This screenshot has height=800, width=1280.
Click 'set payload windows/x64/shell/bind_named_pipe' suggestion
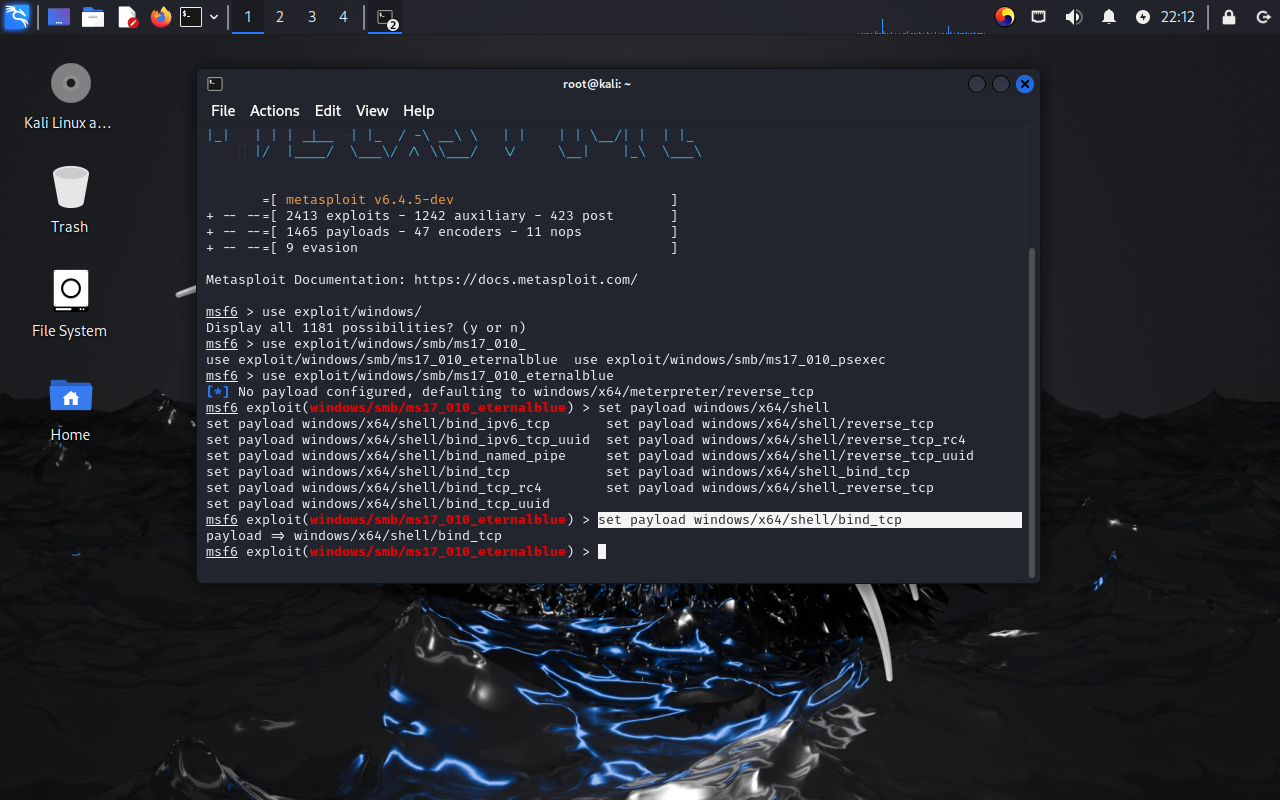click(386, 456)
